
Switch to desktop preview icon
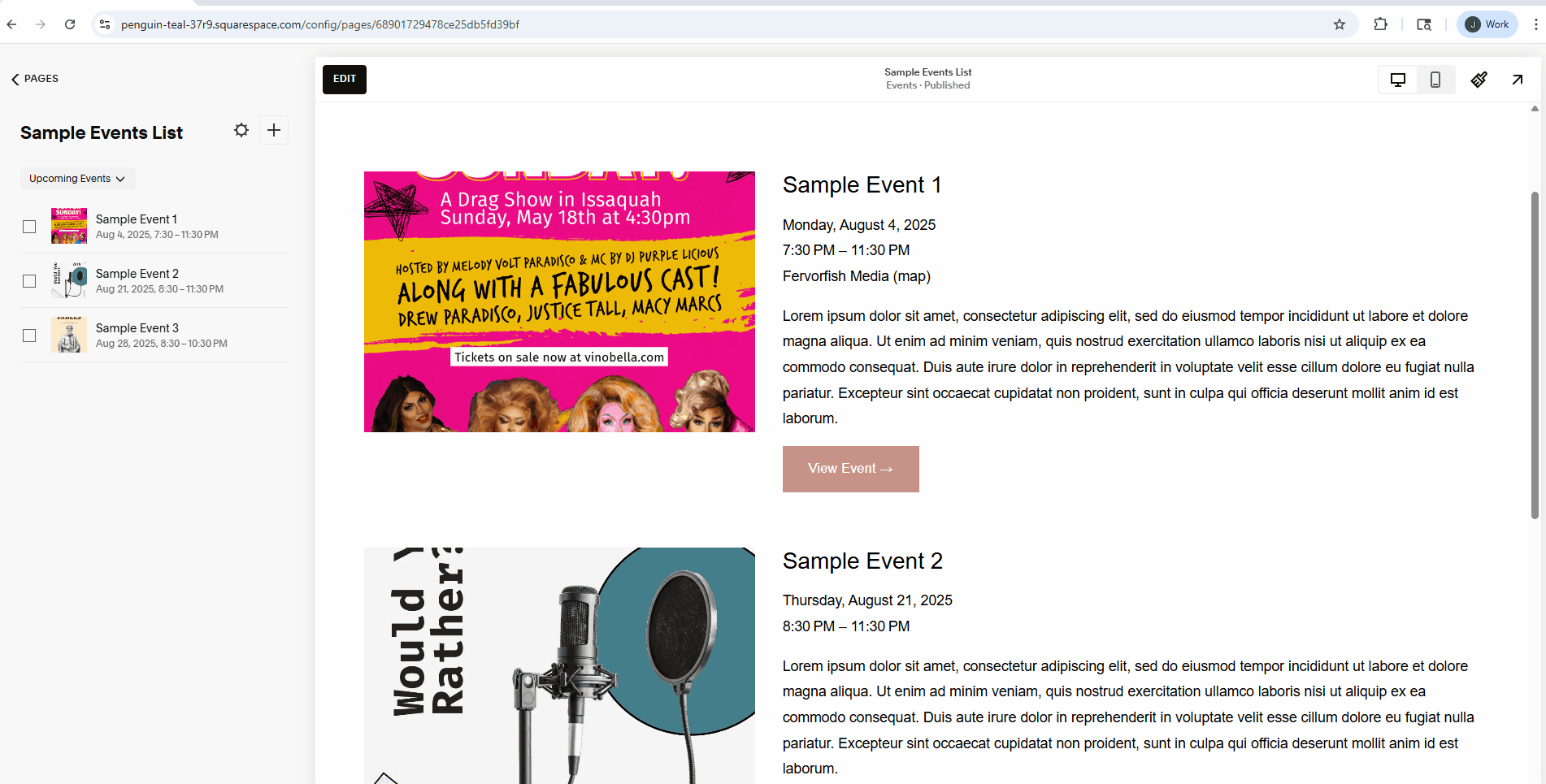click(x=1398, y=80)
